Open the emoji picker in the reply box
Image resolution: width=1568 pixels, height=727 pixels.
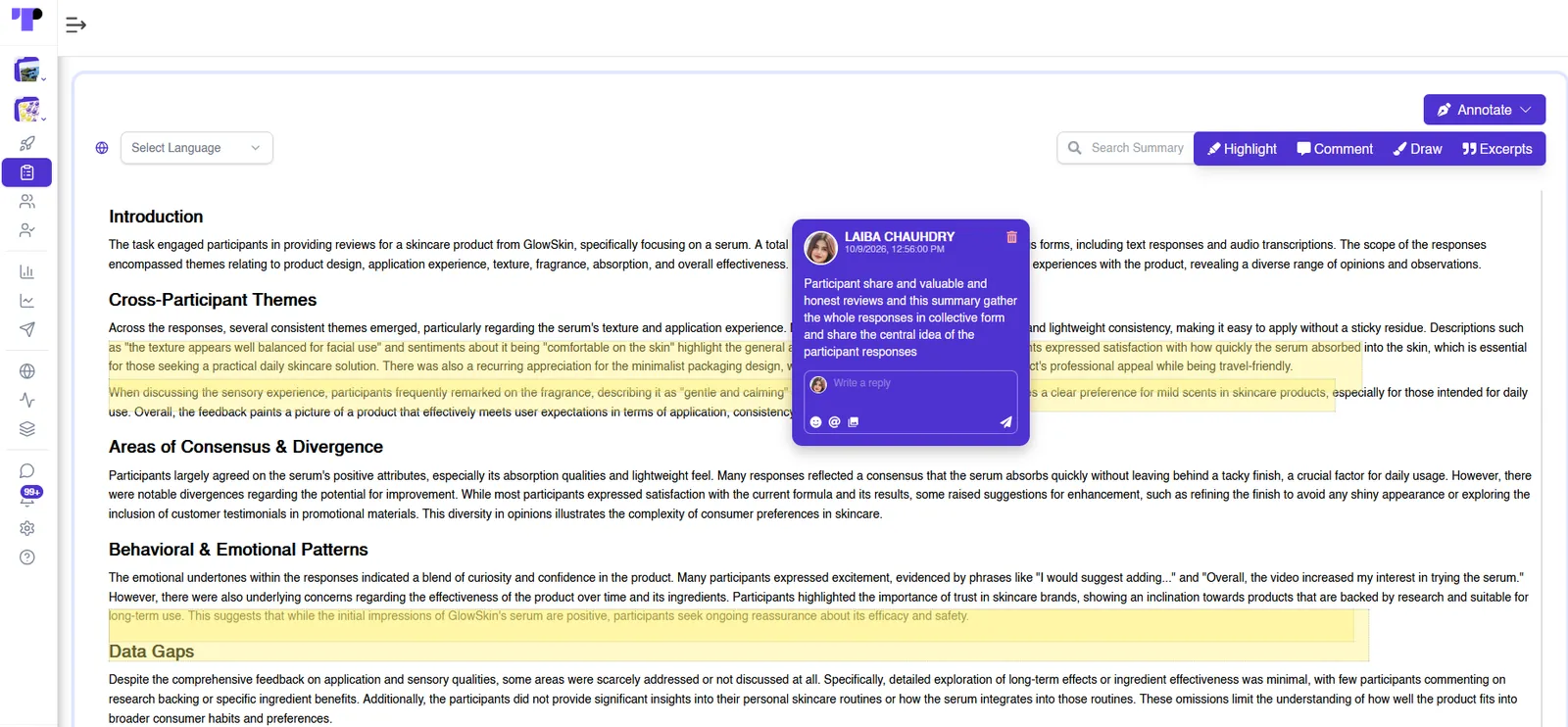(x=815, y=422)
